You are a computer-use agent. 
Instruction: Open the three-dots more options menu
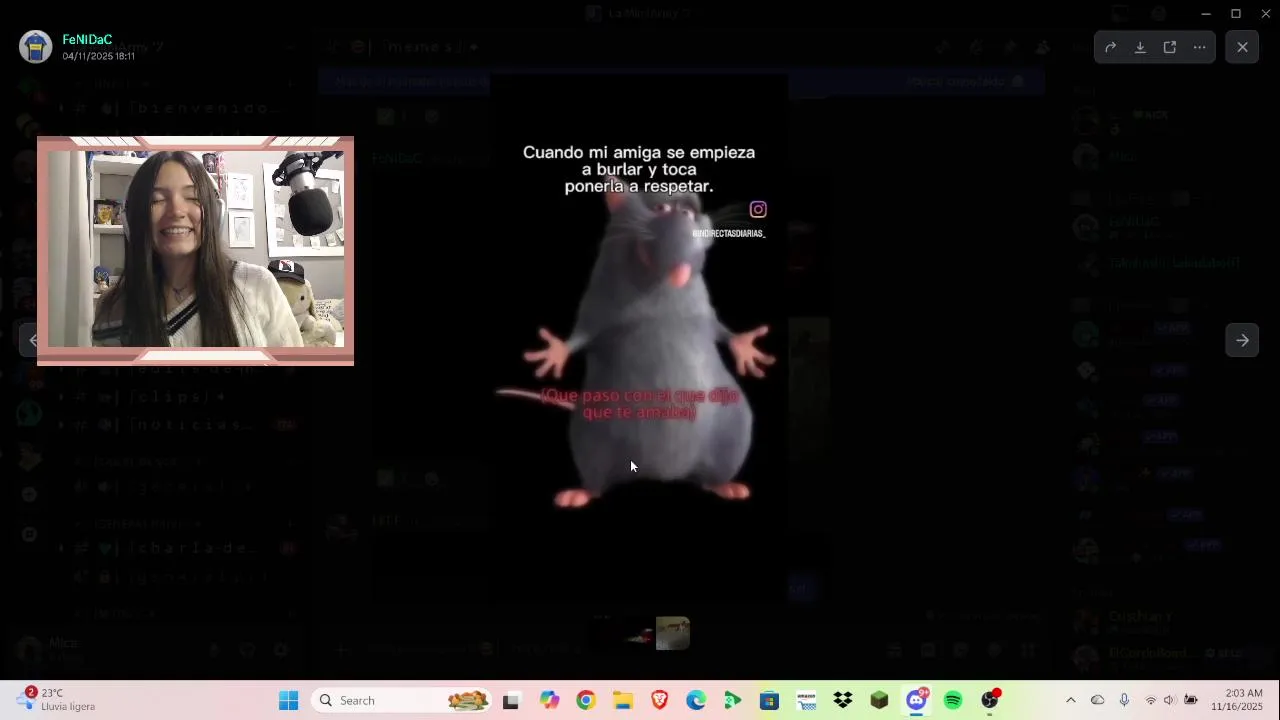tap(1200, 47)
